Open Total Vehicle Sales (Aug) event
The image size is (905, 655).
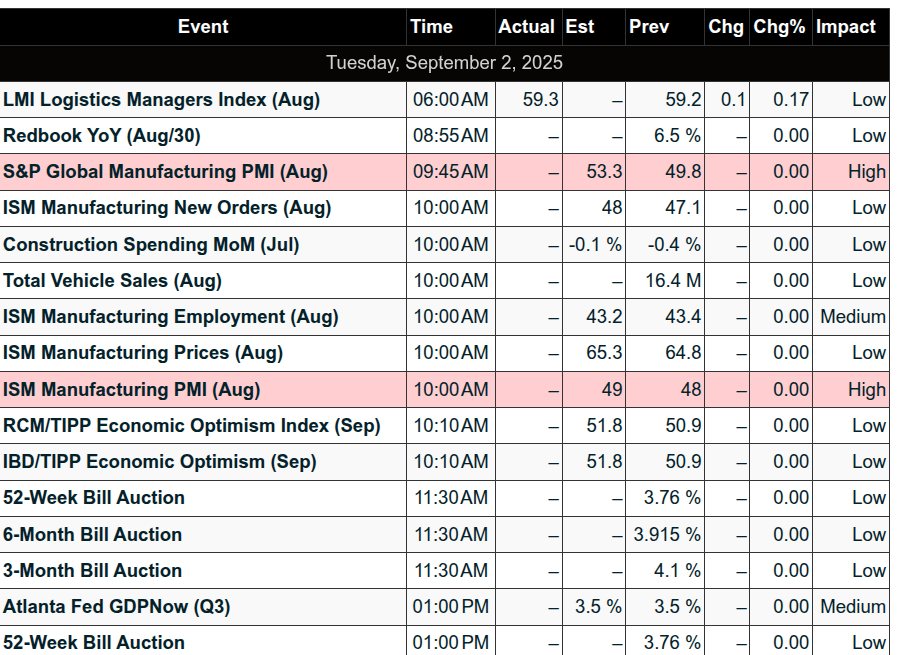[113, 280]
